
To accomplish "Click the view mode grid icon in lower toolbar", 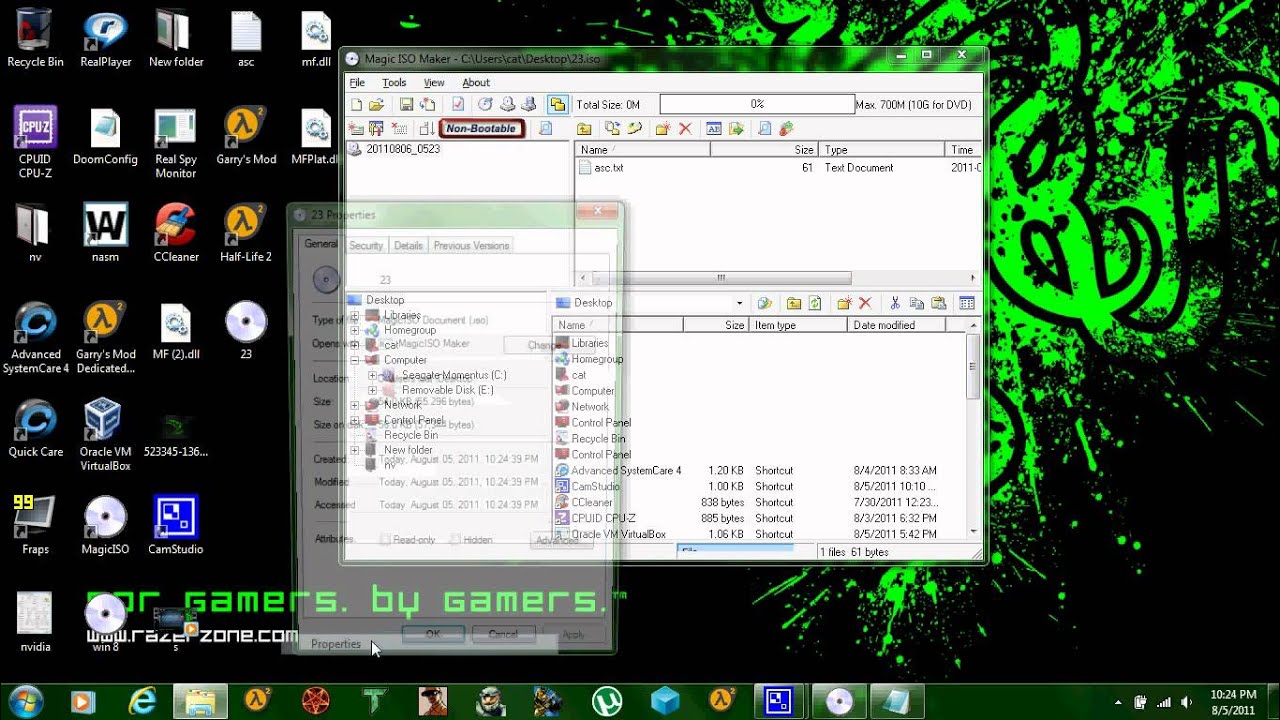I will click(x=967, y=303).
